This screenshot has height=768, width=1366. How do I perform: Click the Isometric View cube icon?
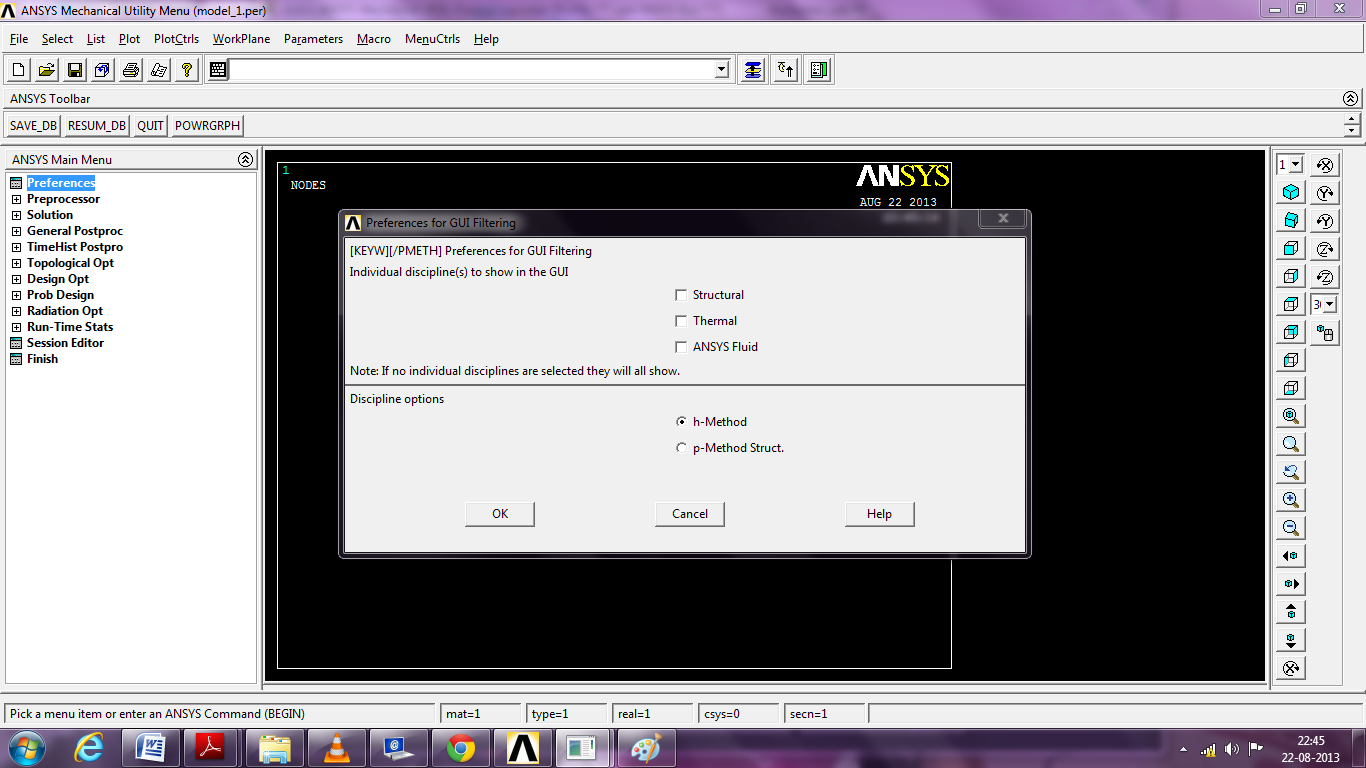click(x=1291, y=192)
